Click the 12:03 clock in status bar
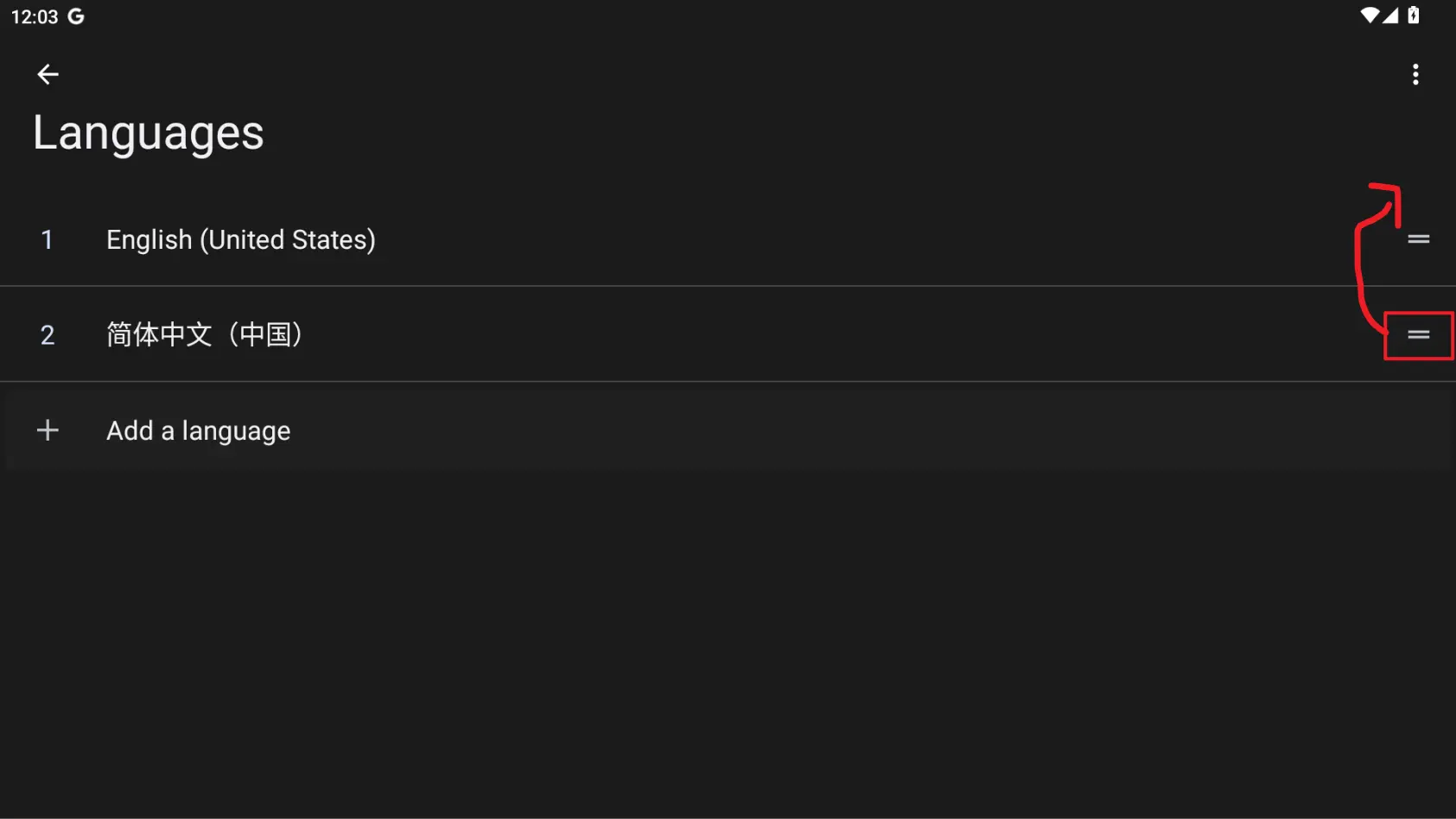The image size is (1456, 819). (35, 16)
